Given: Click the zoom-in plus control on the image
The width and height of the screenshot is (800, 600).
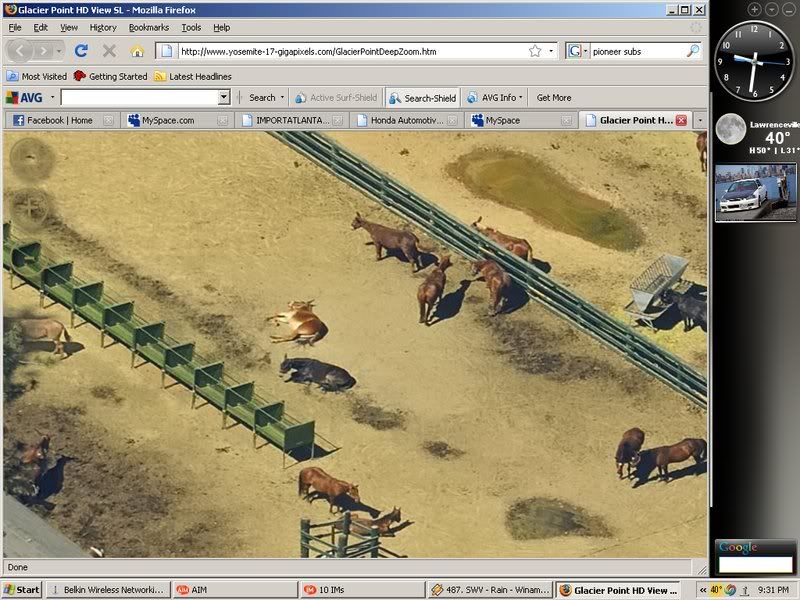Looking at the screenshot, I should [29, 209].
